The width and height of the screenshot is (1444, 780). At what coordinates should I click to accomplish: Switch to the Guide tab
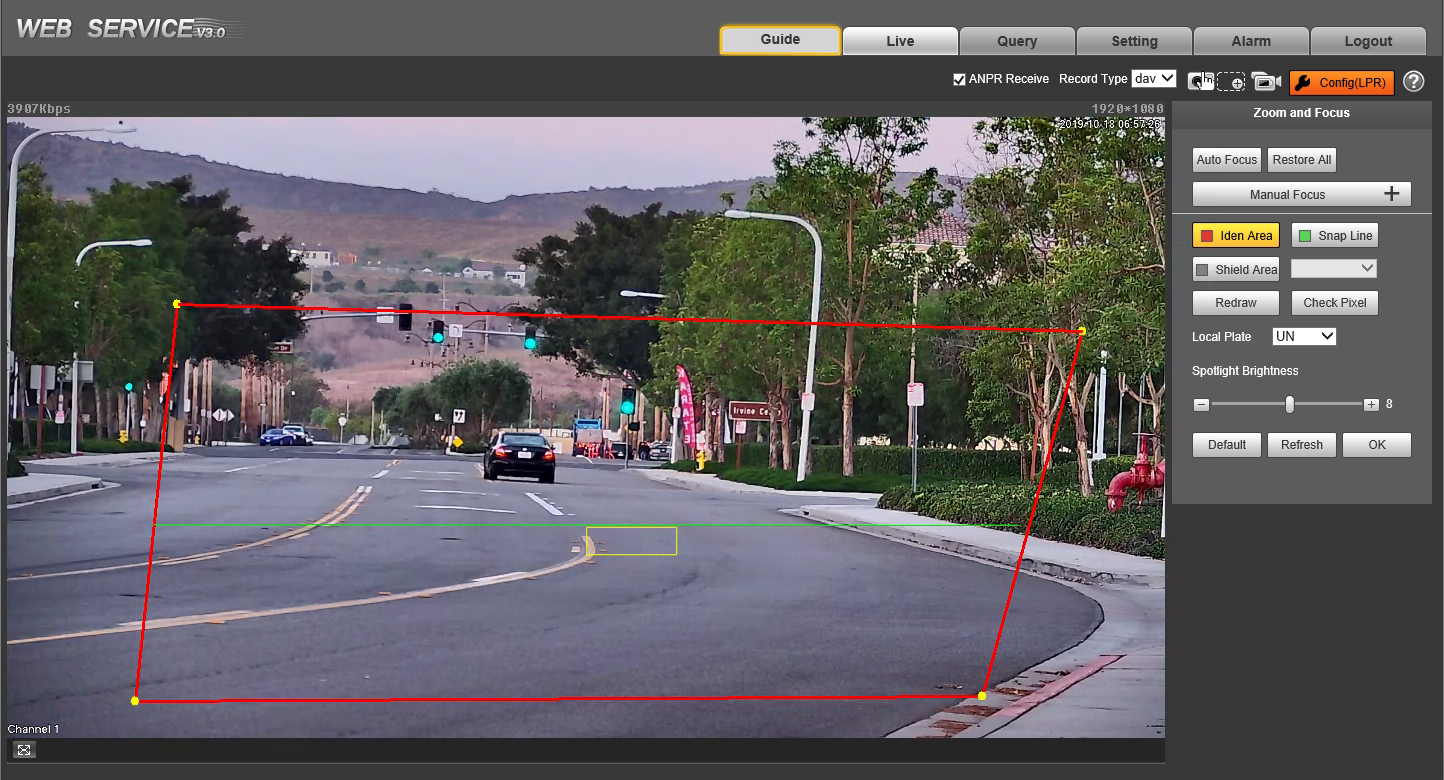coord(780,40)
